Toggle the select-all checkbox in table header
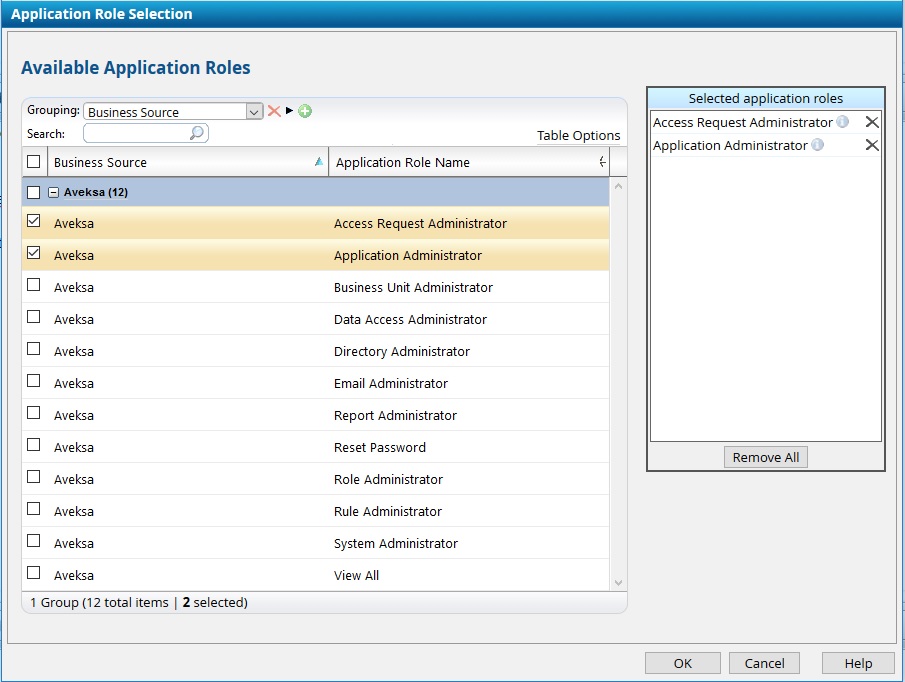Viewport: 905px width, 682px height. point(34,162)
